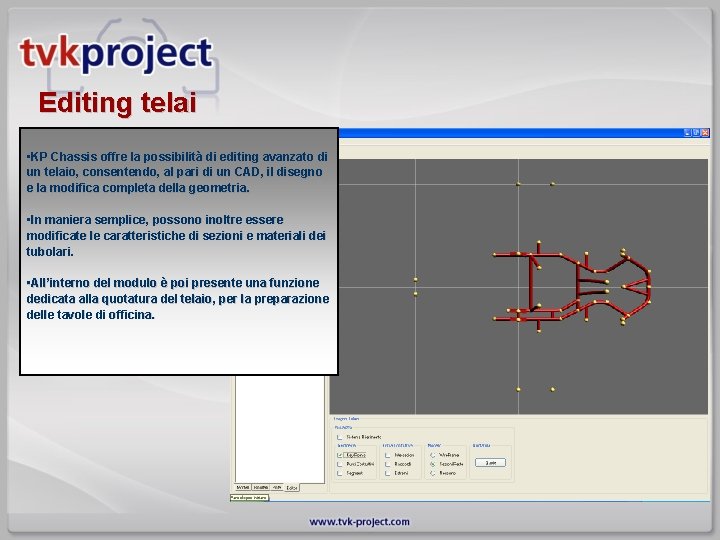
Task: Click the tvkproject logo
Action: tap(116, 54)
